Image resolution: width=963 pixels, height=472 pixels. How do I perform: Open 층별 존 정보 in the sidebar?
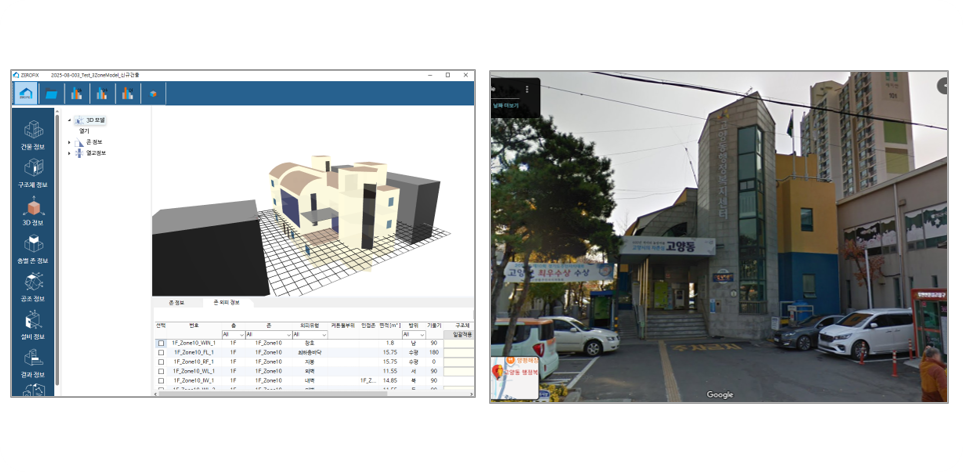[x=33, y=249]
